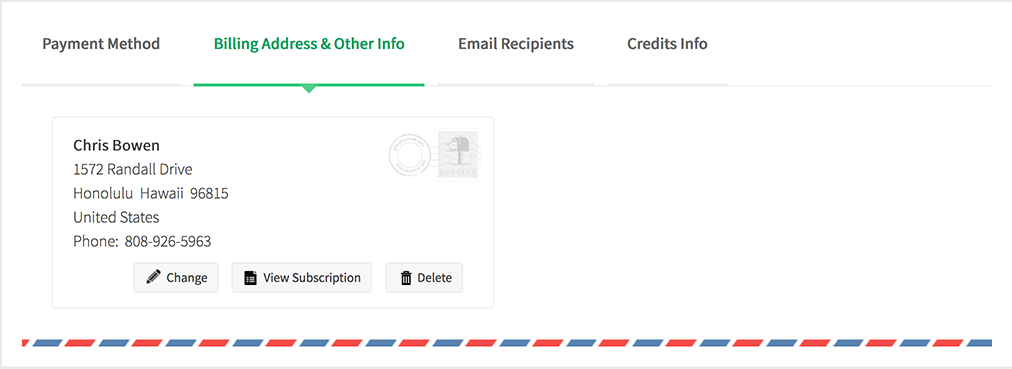Select the Billing Address & Other Info tab
1012x369 pixels.
pos(309,44)
